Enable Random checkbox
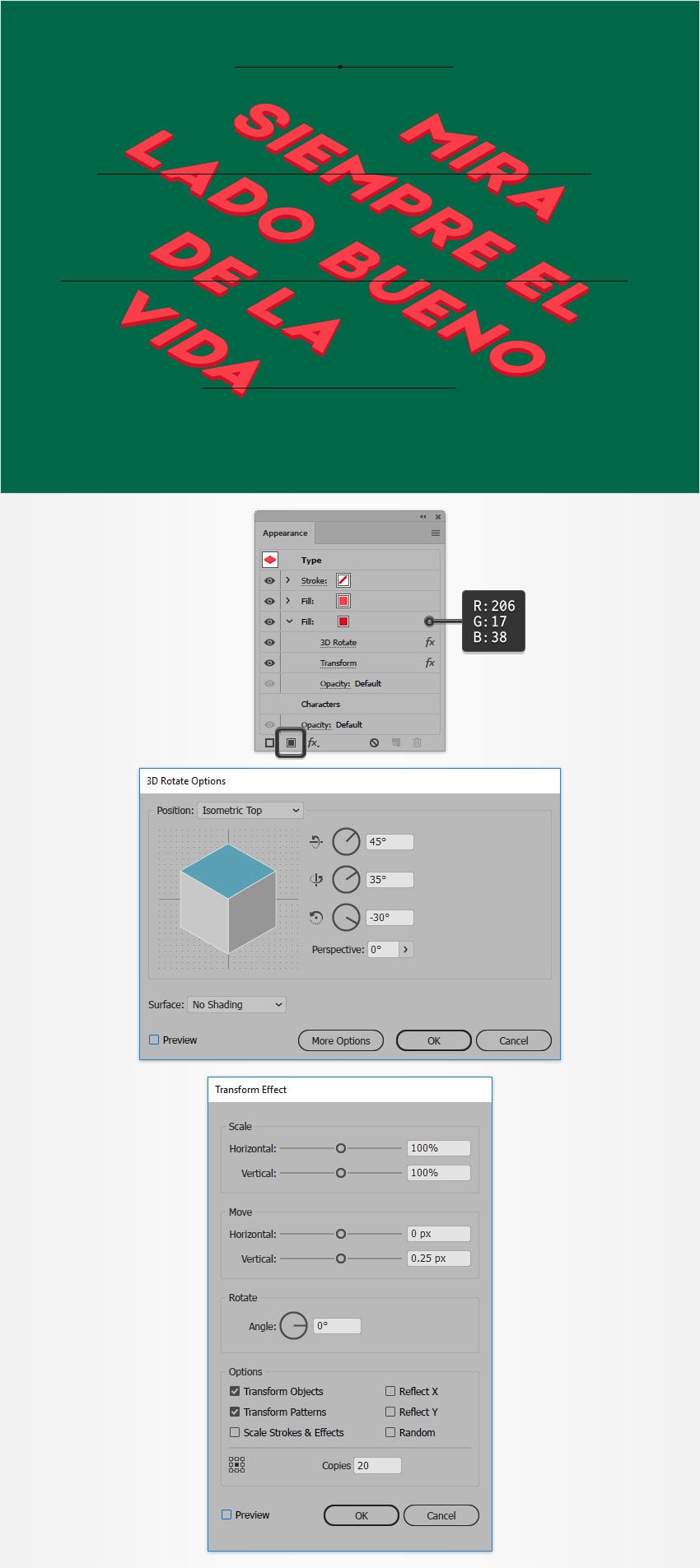This screenshot has height=1568, width=700. (x=390, y=1432)
